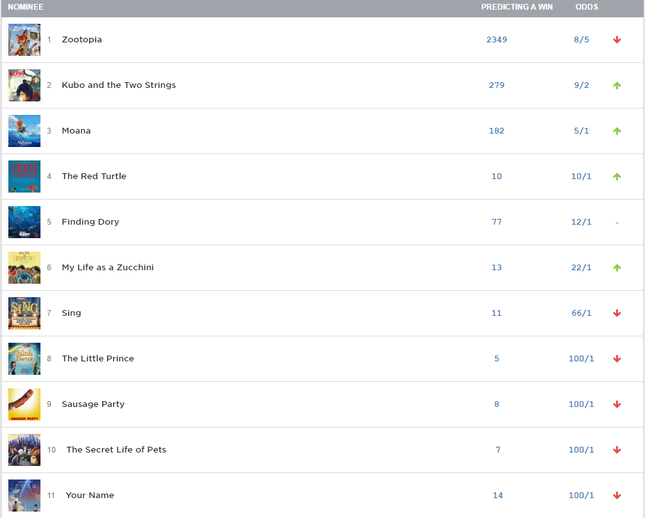Click red down arrow for The Secret Life of Pets
The width and height of the screenshot is (645, 518).
point(617,450)
